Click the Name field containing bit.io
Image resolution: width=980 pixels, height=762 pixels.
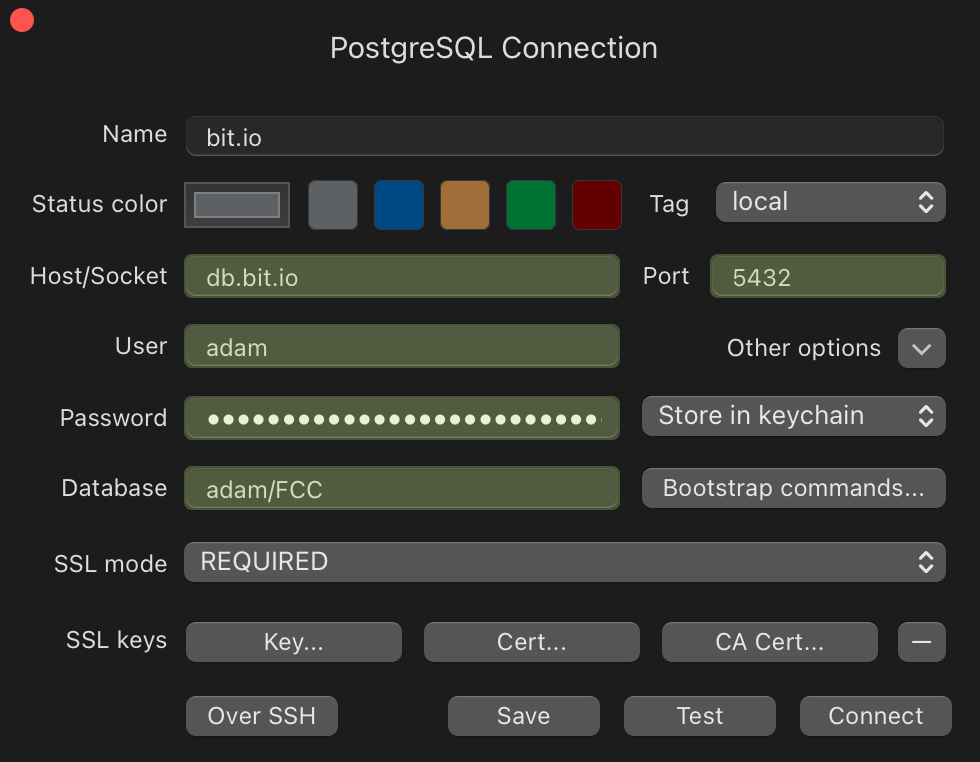tap(564, 136)
